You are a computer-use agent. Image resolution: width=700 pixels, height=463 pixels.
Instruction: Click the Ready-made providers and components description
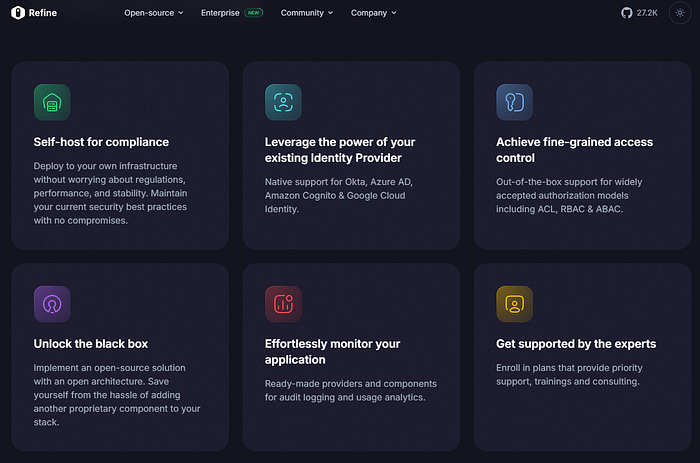[x=351, y=391]
